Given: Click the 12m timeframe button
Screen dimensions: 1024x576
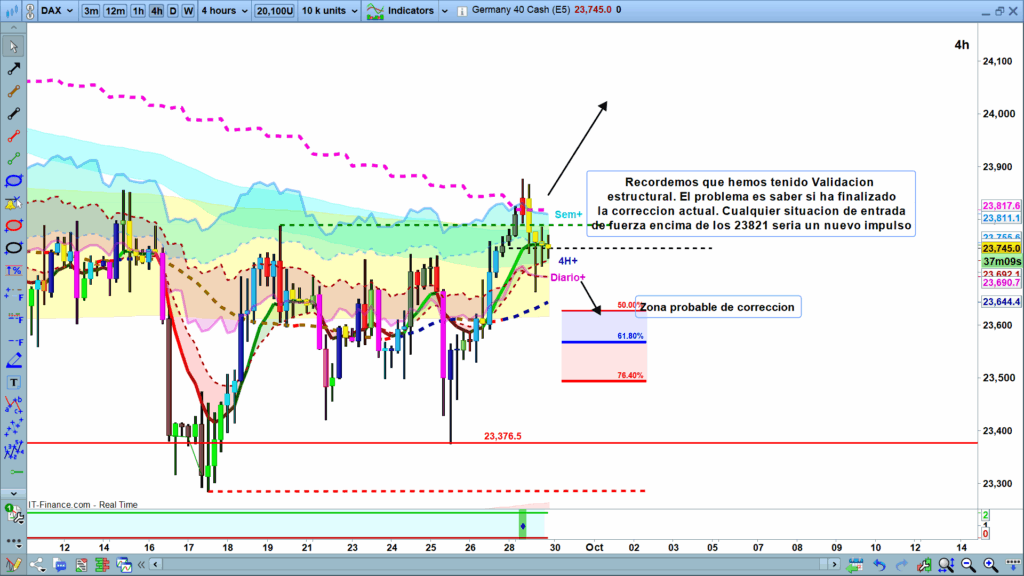Looking at the screenshot, I should coord(115,10).
